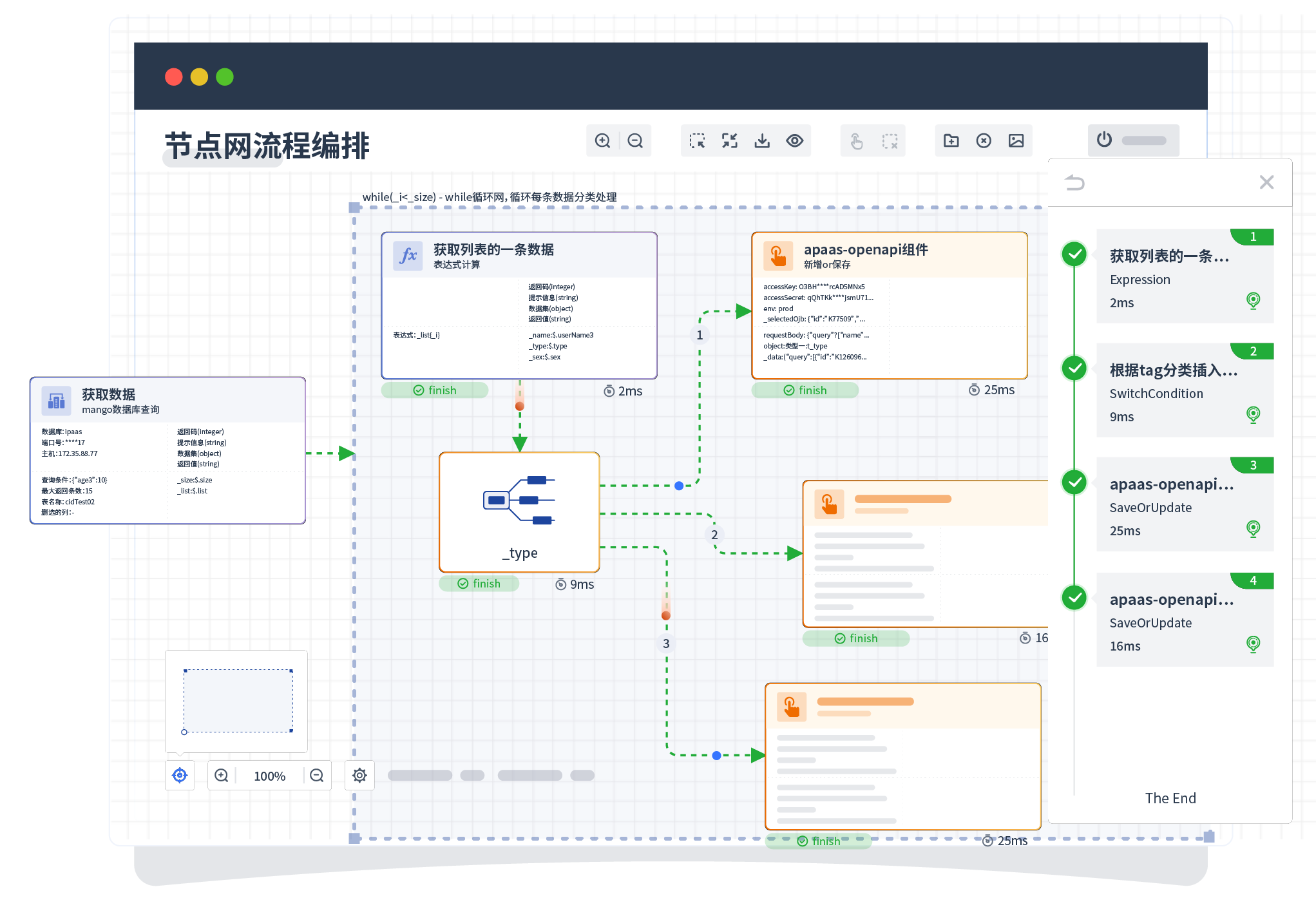1316x916 pixels.
Task: Click the minimap locate target button
Action: [180, 776]
